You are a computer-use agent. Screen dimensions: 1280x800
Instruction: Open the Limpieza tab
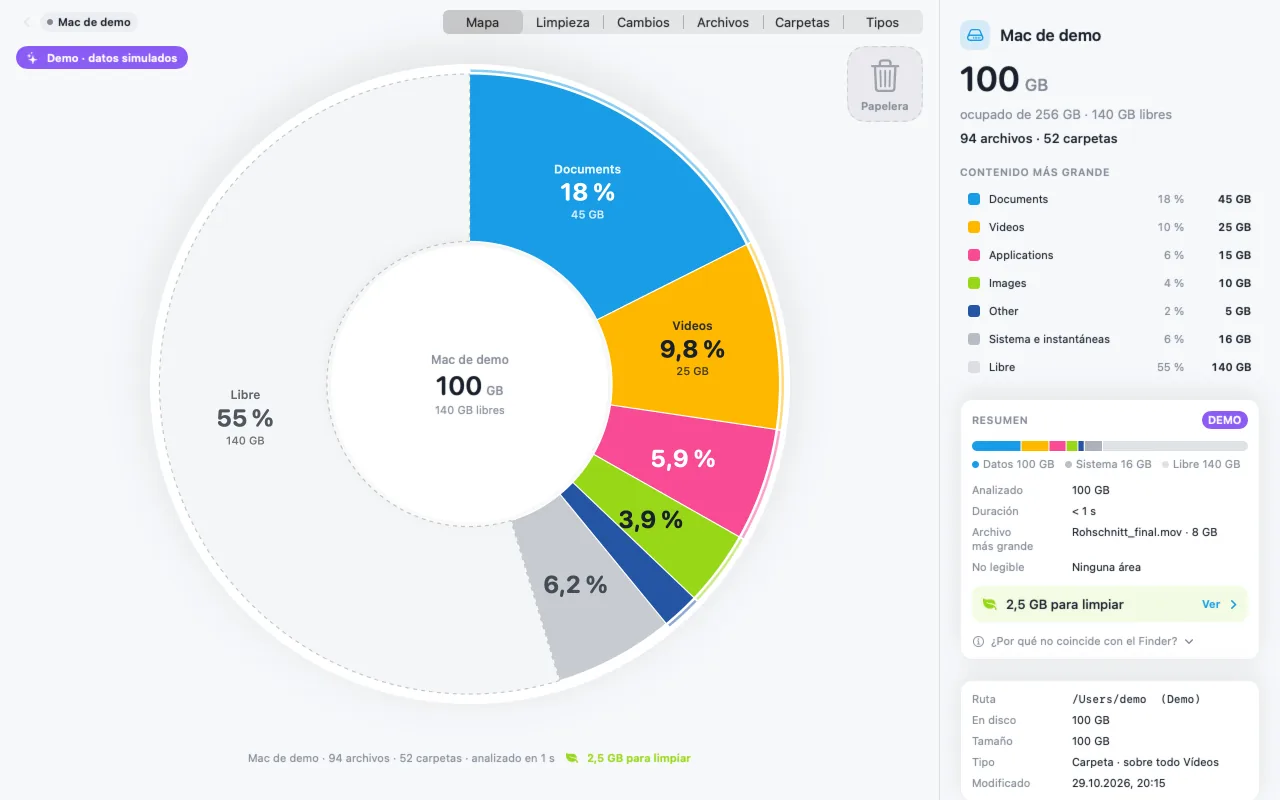[x=563, y=22]
